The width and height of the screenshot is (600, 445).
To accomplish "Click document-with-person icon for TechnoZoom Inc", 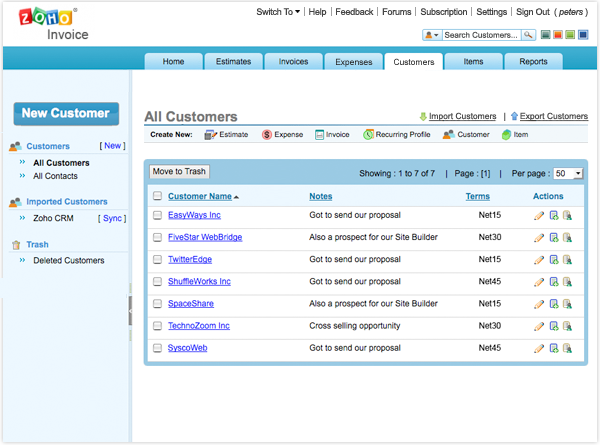I will [567, 326].
